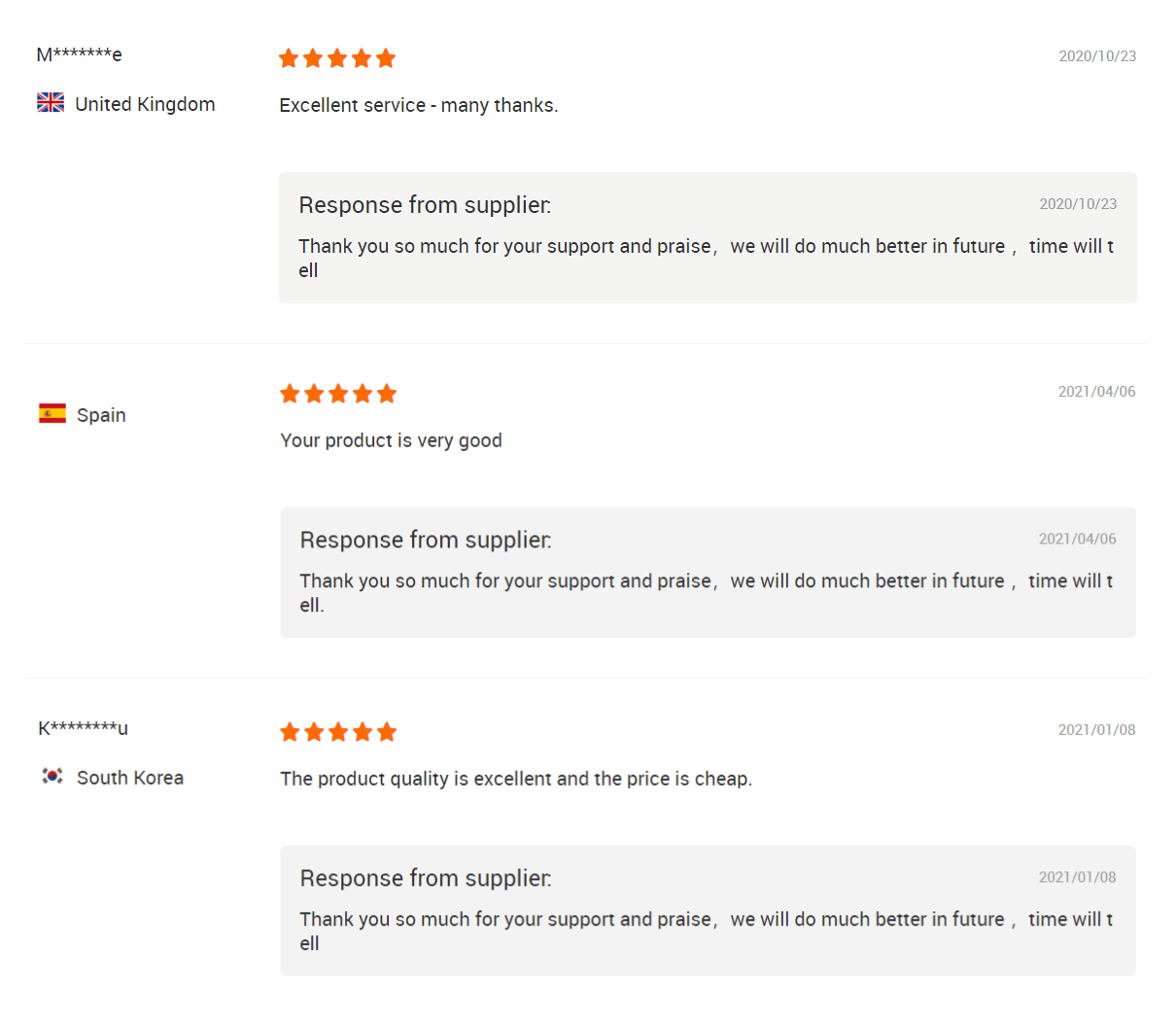The width and height of the screenshot is (1176, 1019).
Task: Click the review about excellent quality and cheap price
Action: [x=515, y=779]
